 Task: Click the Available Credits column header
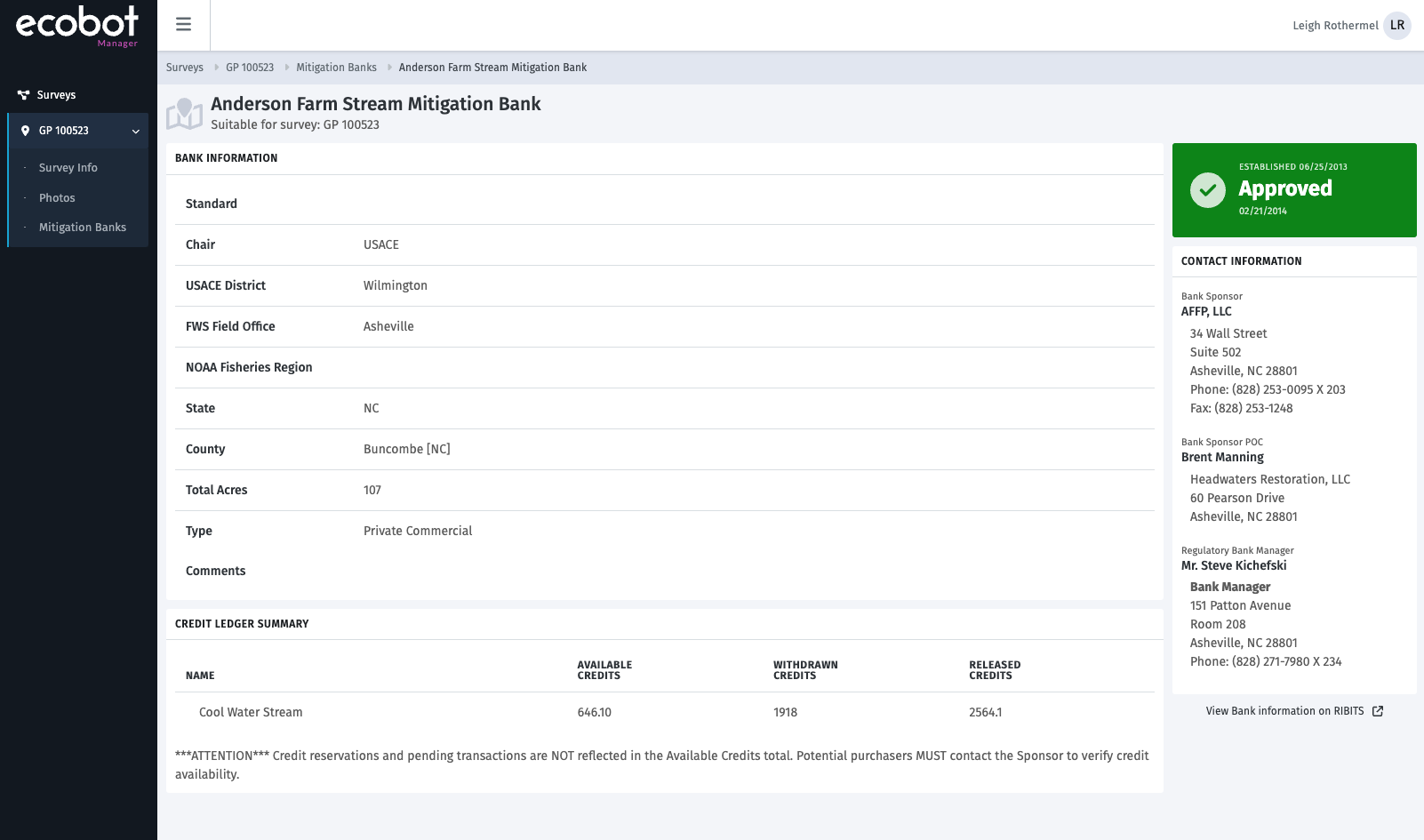(604, 669)
